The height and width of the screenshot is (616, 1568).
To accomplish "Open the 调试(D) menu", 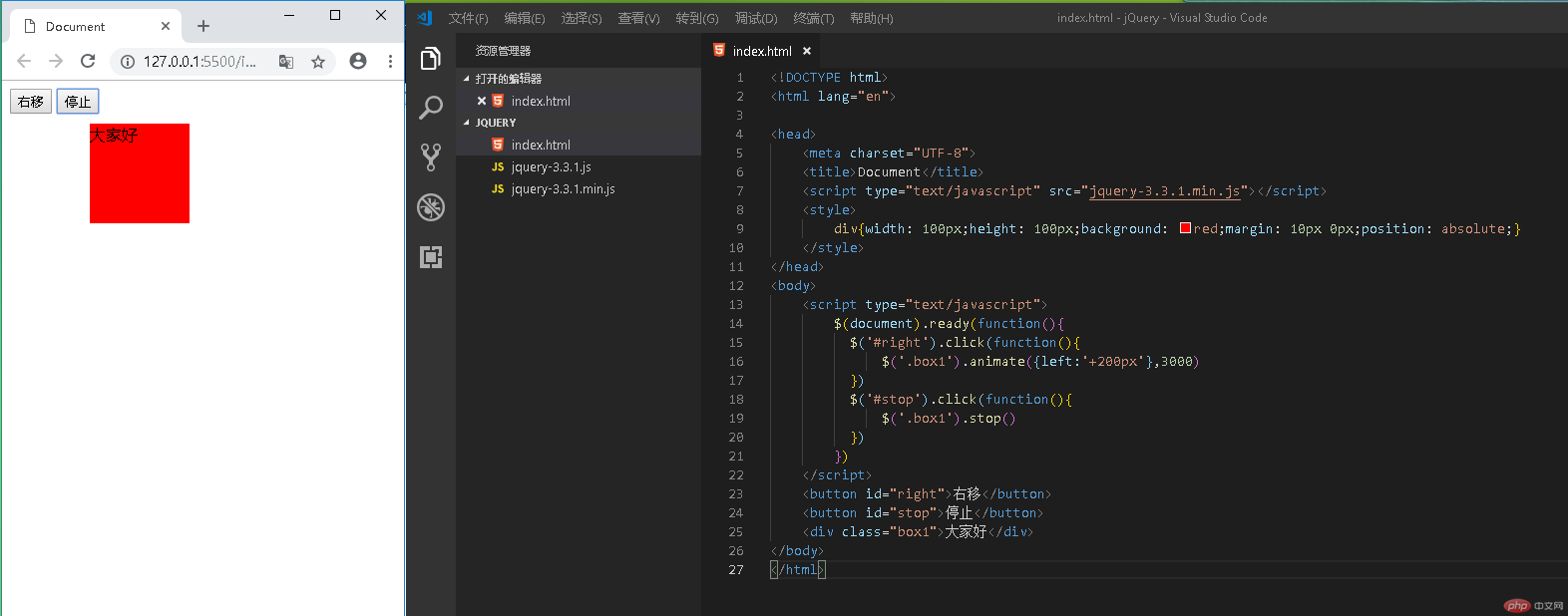I will coord(756,18).
